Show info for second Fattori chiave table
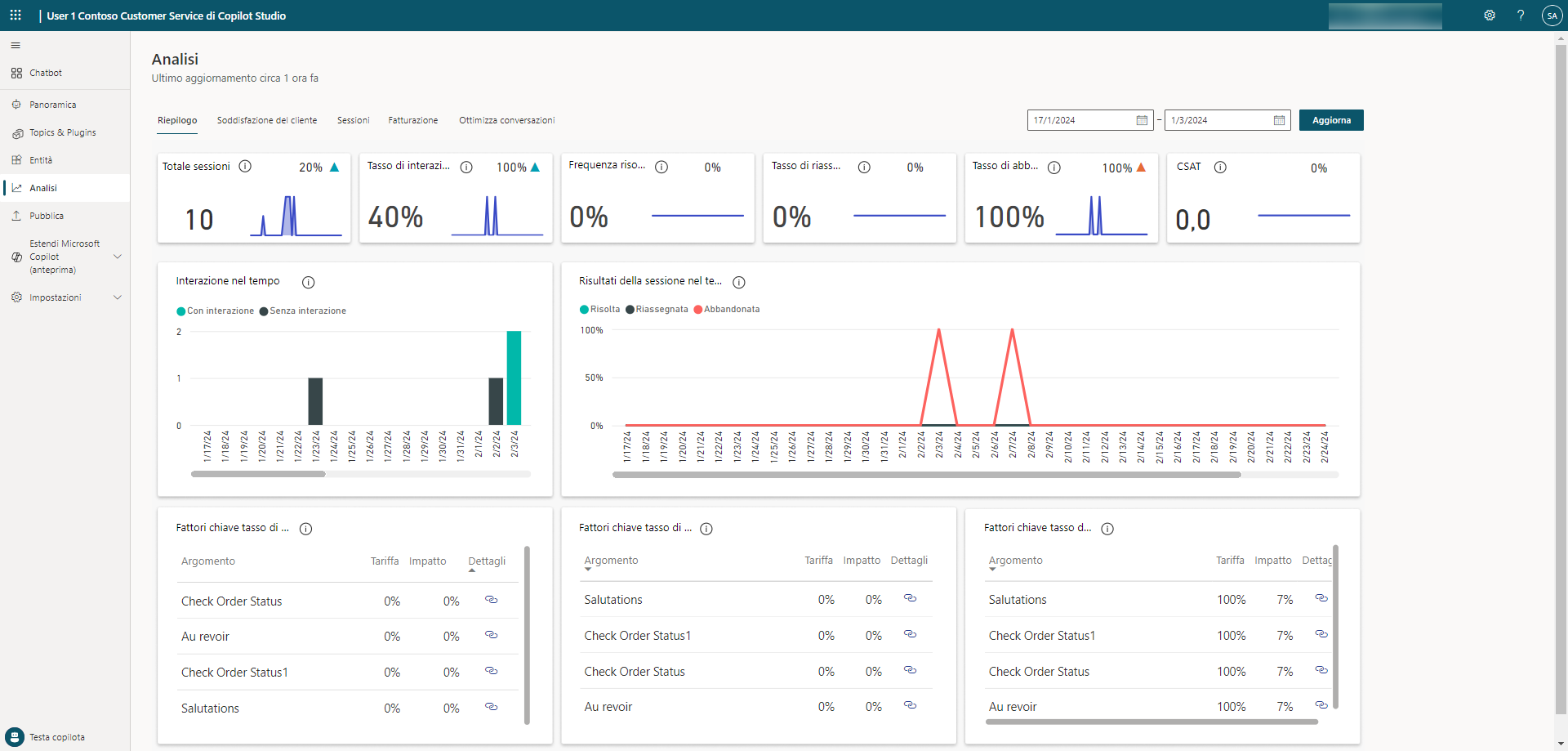The height and width of the screenshot is (751, 1568). click(706, 529)
